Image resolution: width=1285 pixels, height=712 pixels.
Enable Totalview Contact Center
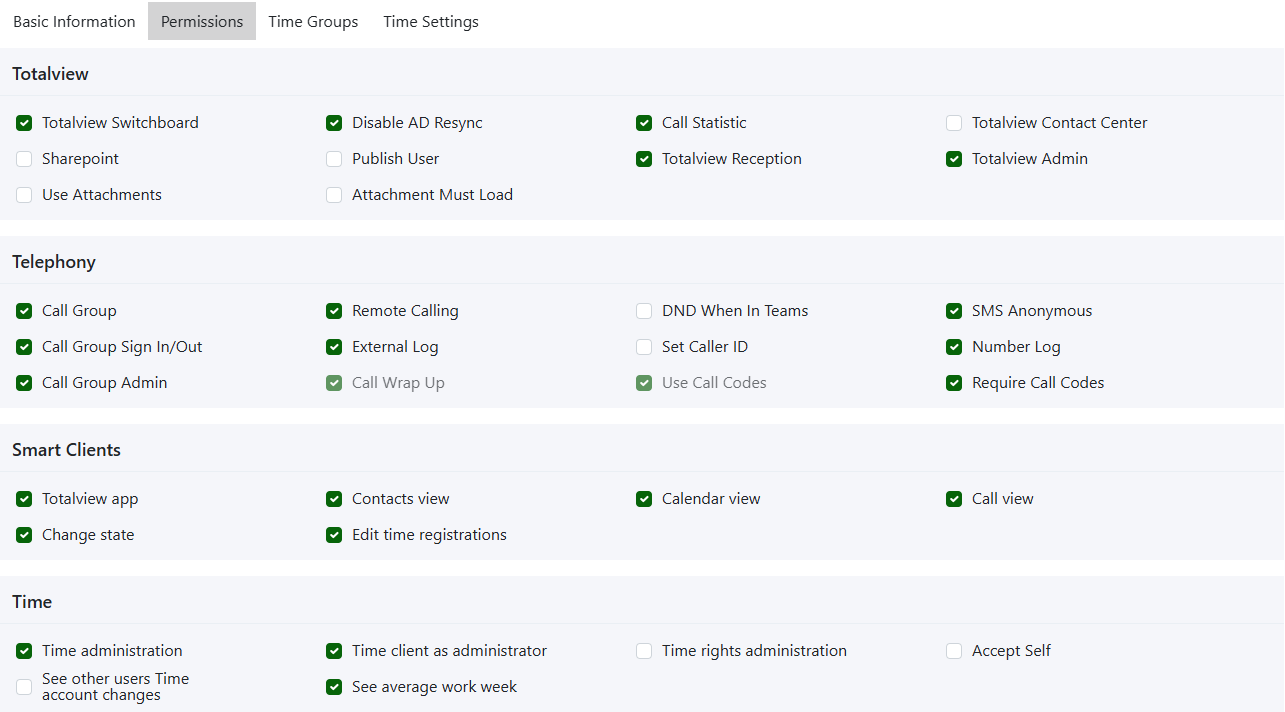(954, 123)
